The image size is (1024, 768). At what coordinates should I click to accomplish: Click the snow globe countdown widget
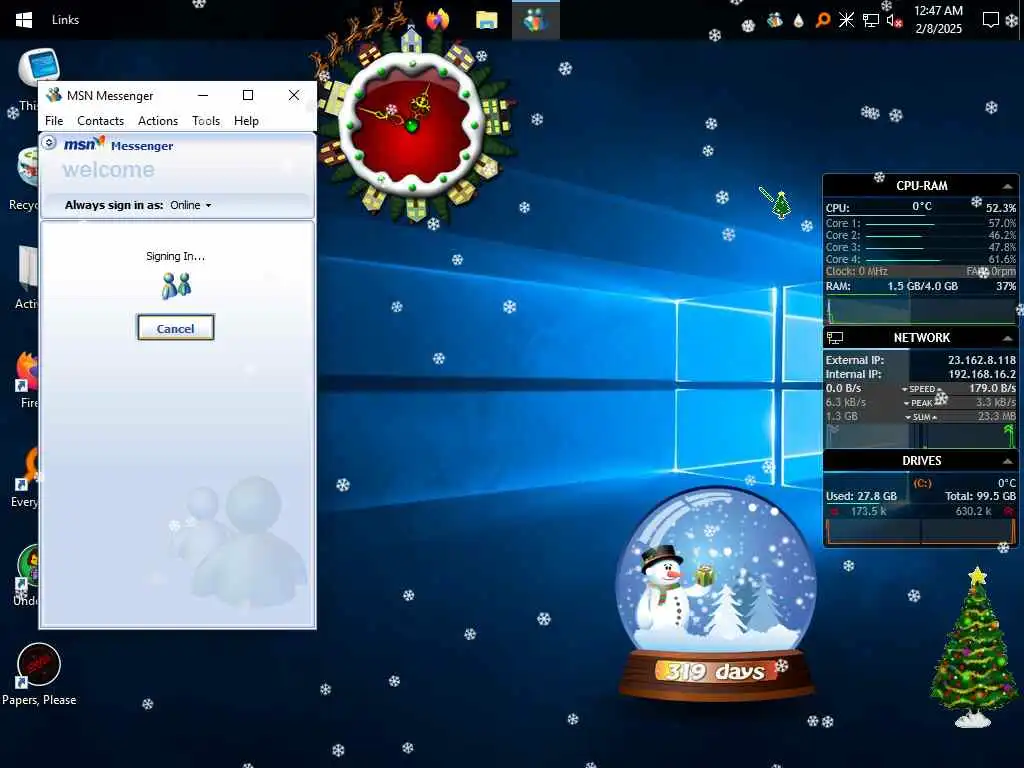point(716,594)
